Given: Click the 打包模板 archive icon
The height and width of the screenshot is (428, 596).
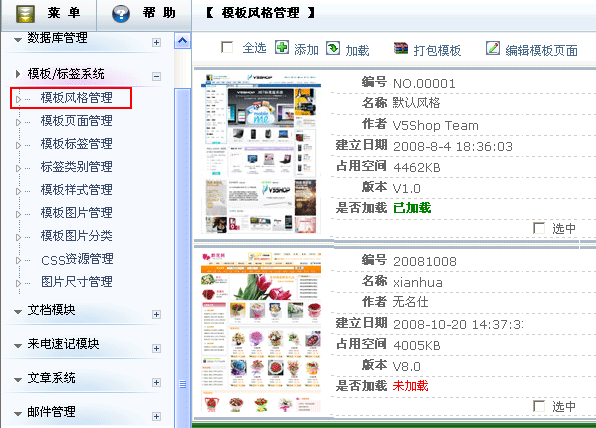Looking at the screenshot, I should pos(401,48).
